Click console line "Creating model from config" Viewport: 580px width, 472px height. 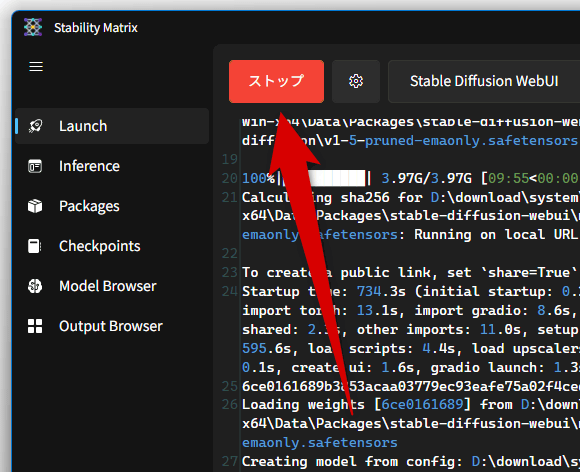tap(411, 461)
